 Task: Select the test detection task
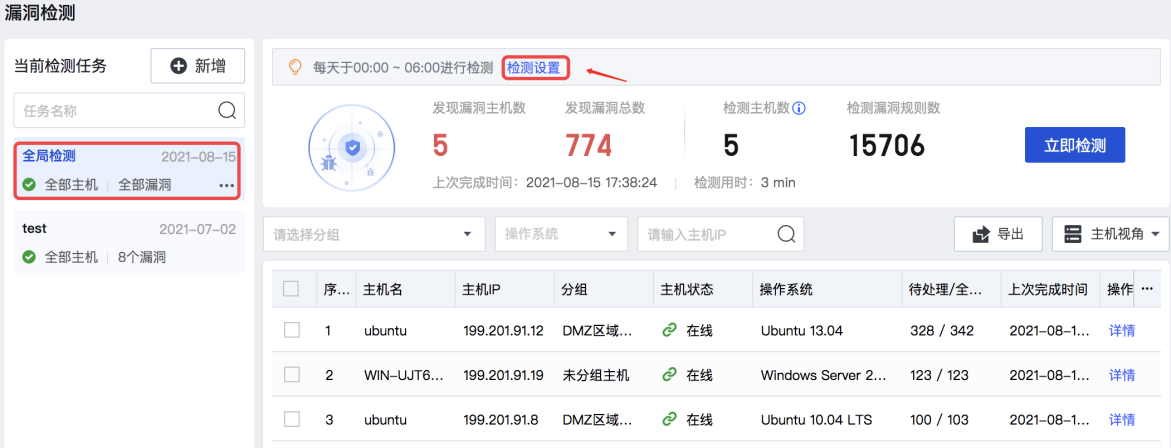pos(129,243)
